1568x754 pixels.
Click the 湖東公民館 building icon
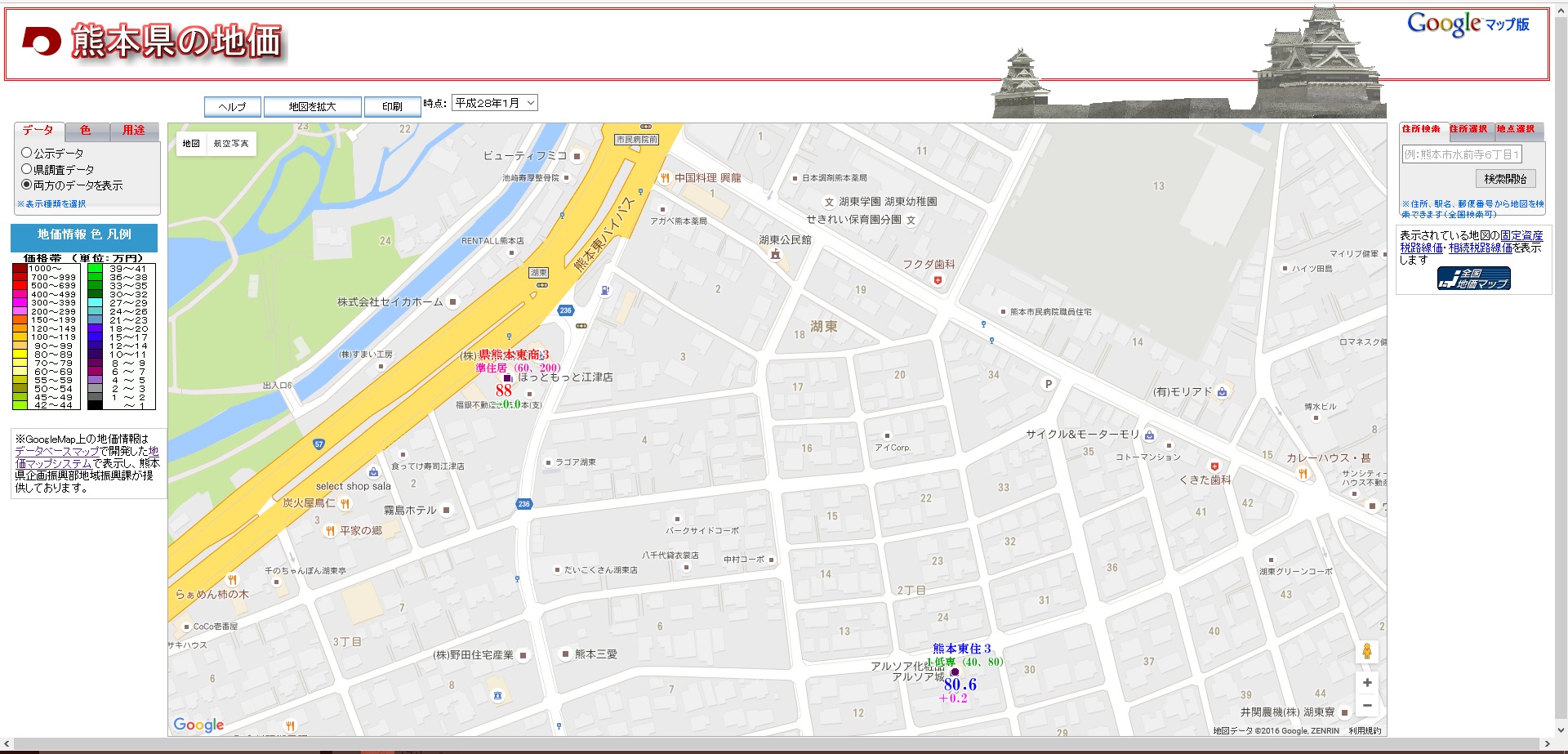point(776,254)
